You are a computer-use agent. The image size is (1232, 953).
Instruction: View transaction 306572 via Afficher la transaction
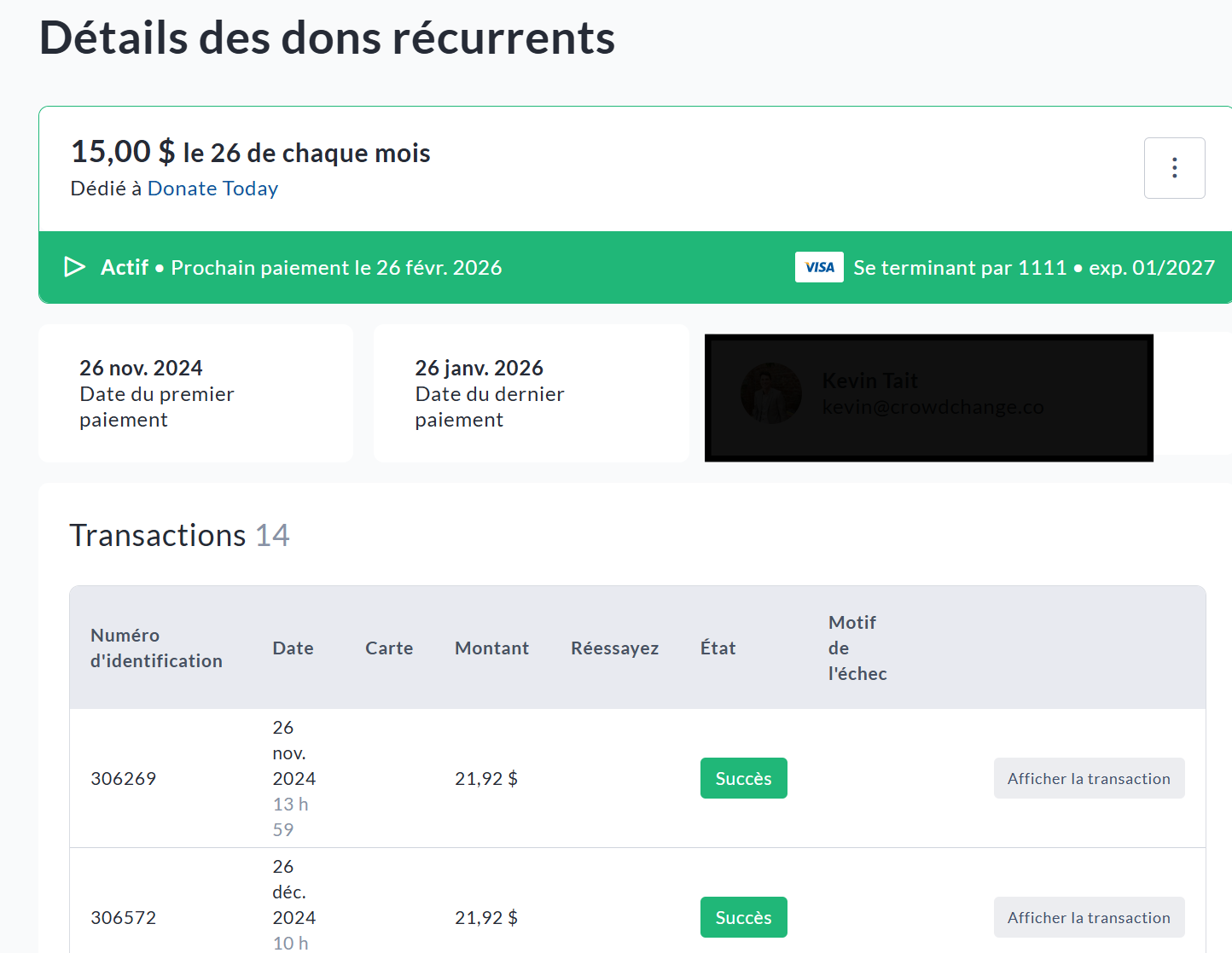[x=1089, y=917]
